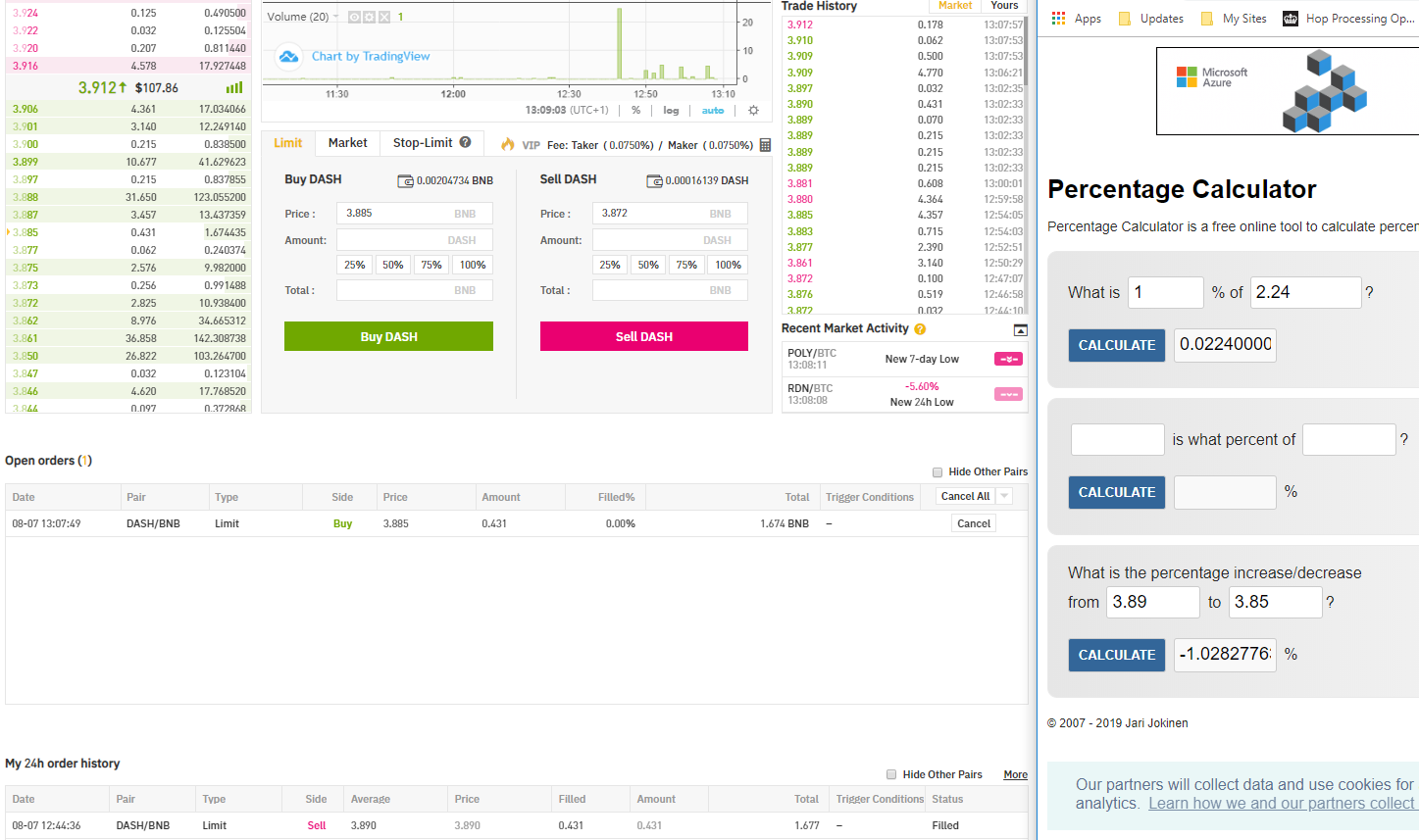Hide the Volume indicator using its eye icon
The image size is (1419, 840).
tap(355, 18)
